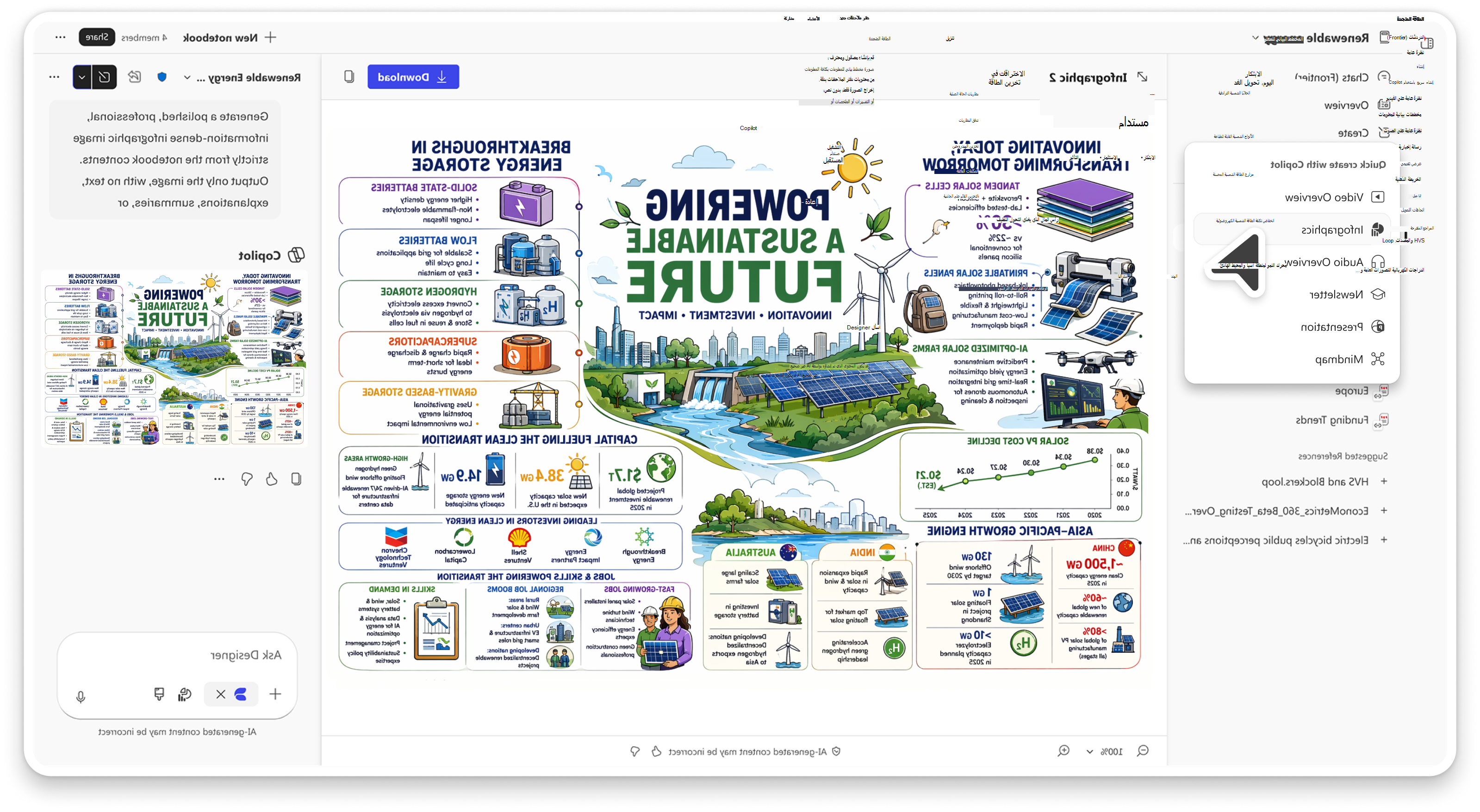Open the infographic thumbnail in the chat
Screen dimensions: 1480x812
(x=174, y=358)
